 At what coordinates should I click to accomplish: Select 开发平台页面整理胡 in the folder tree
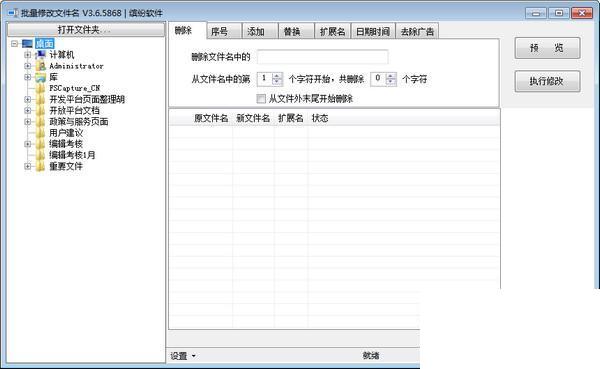point(87,100)
